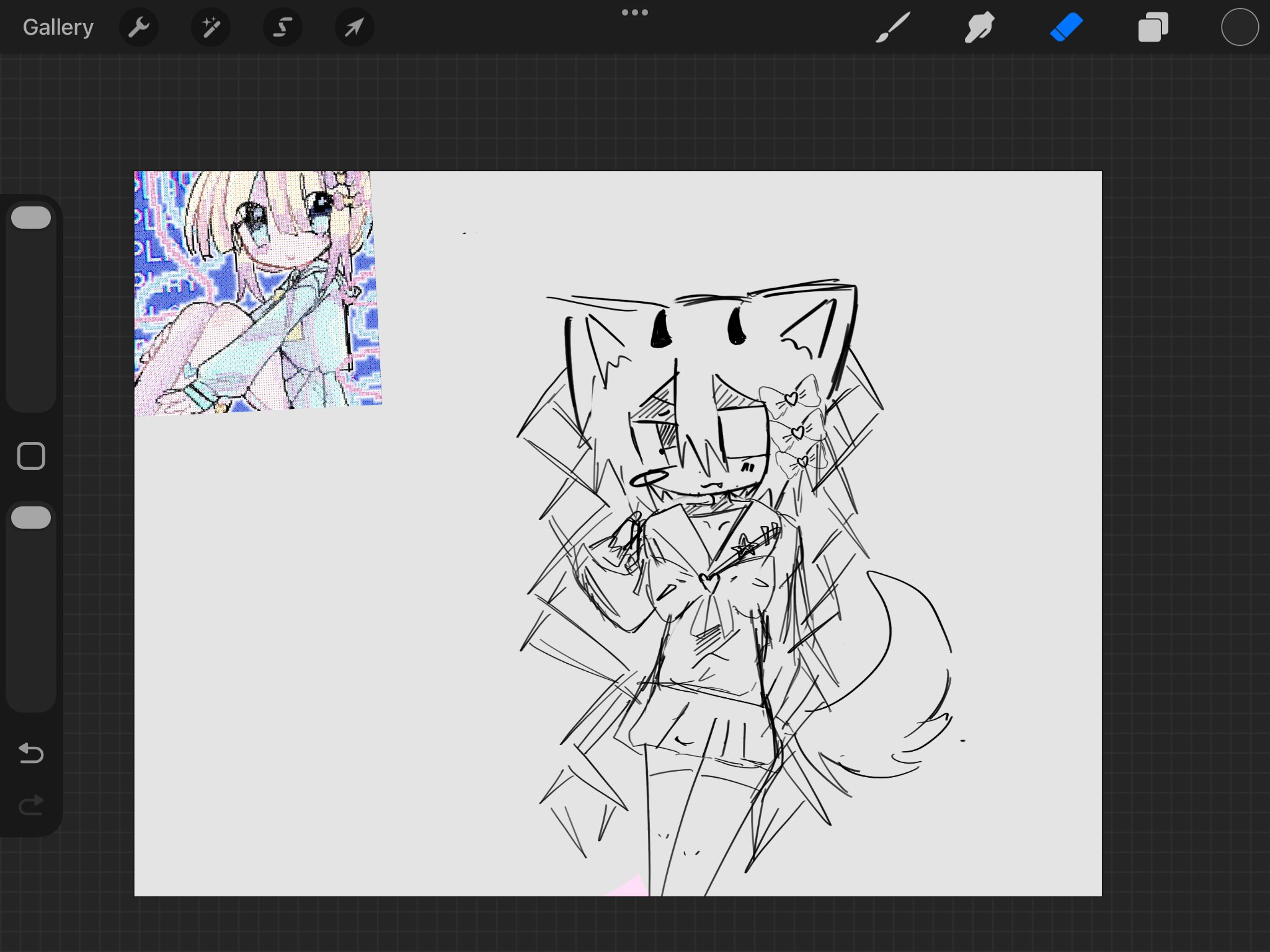Return to Gallery
The image size is (1270, 952).
58,27
